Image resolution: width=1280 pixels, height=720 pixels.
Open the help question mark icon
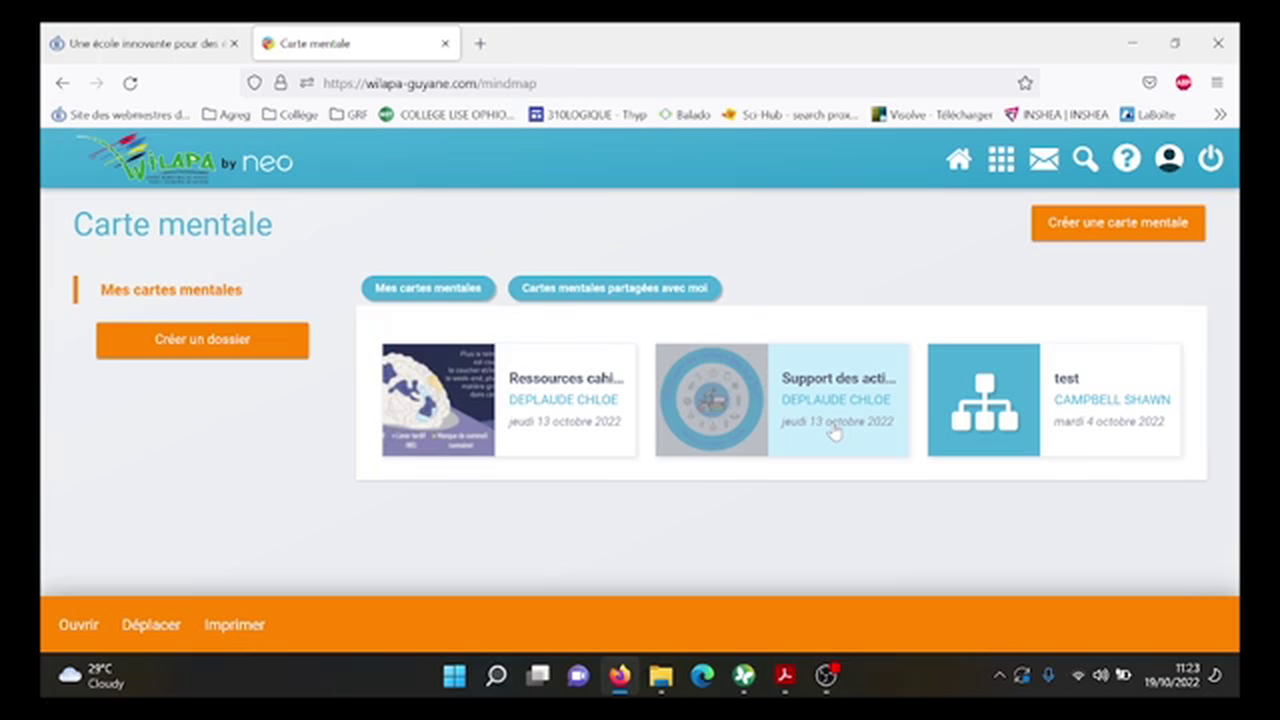1127,159
